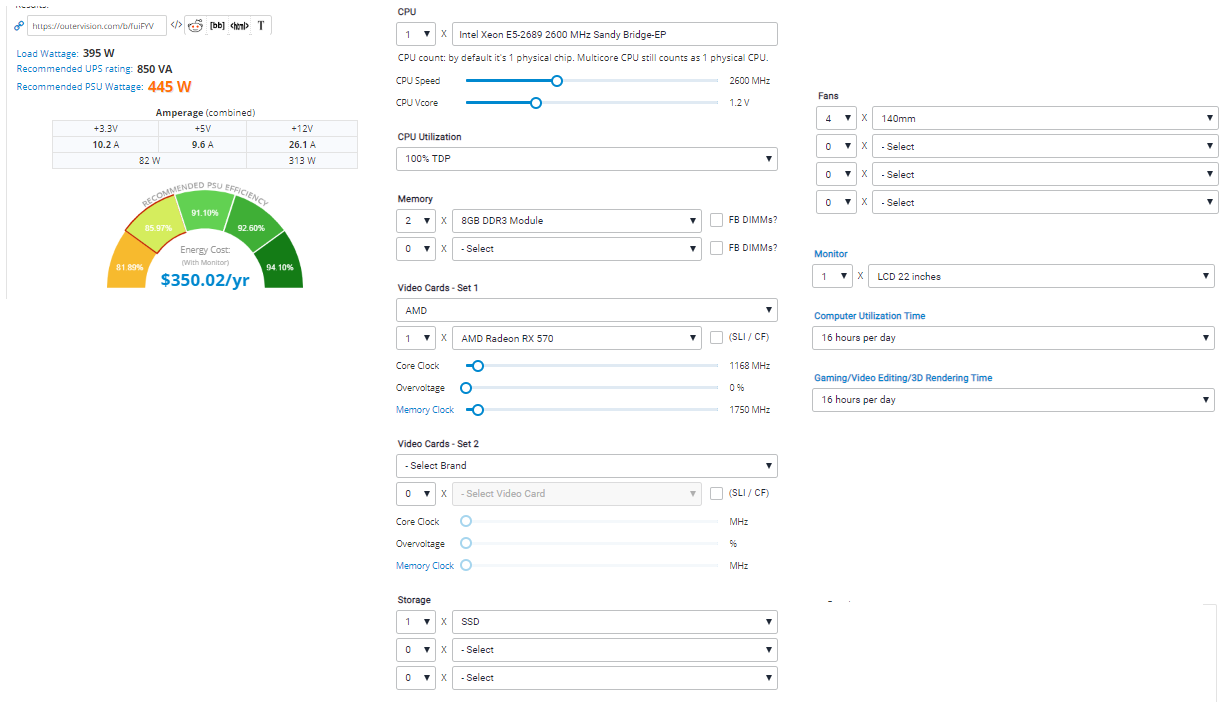Click the CPU Speed slider handle
The width and height of the screenshot is (1220, 702).
(557, 81)
